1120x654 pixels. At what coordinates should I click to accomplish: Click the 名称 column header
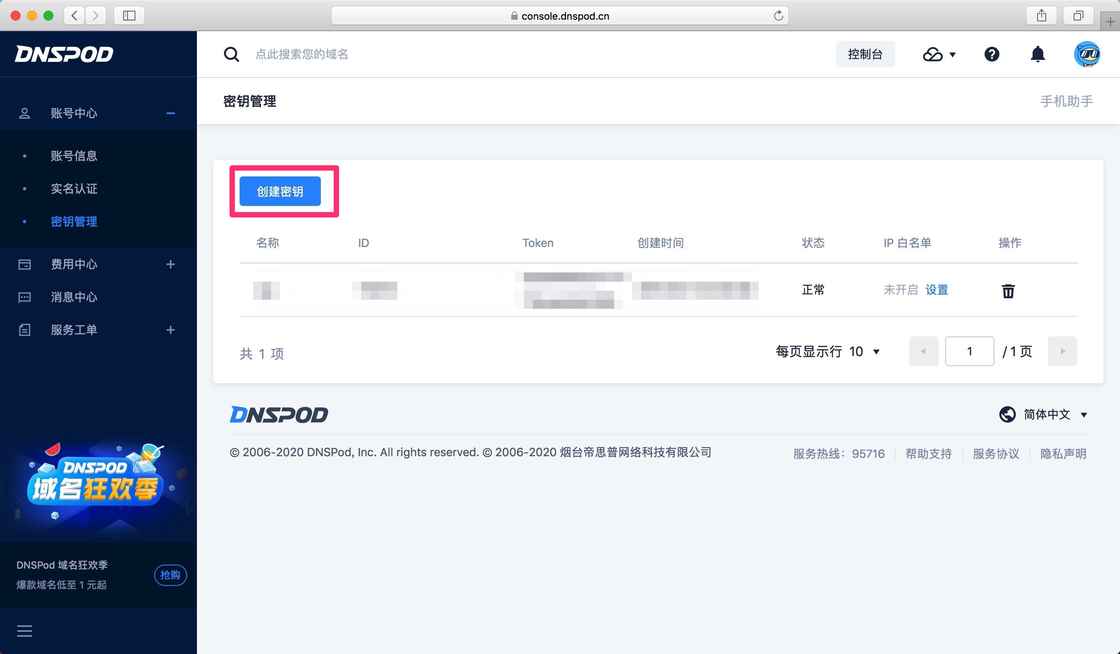pos(267,243)
